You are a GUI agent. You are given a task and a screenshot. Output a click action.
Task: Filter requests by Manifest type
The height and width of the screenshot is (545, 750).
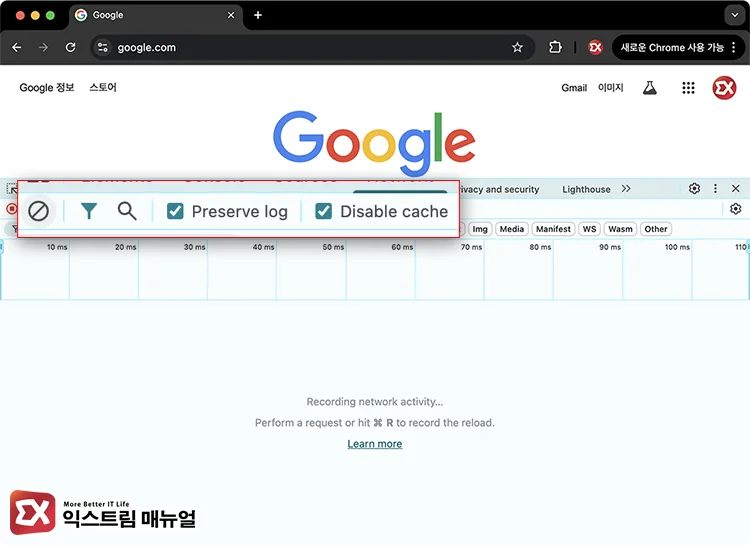(553, 229)
